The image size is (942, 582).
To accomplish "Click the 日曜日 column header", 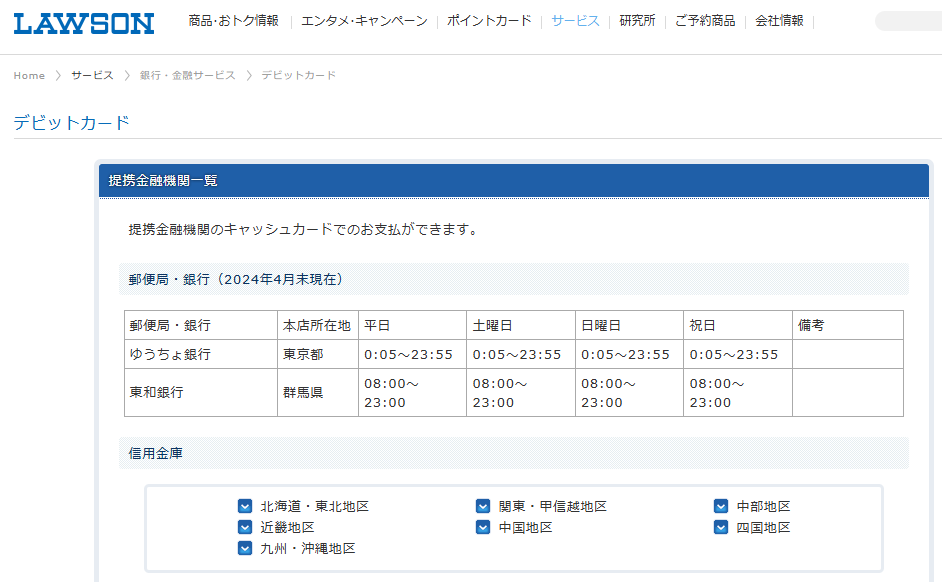I will pos(629,326).
